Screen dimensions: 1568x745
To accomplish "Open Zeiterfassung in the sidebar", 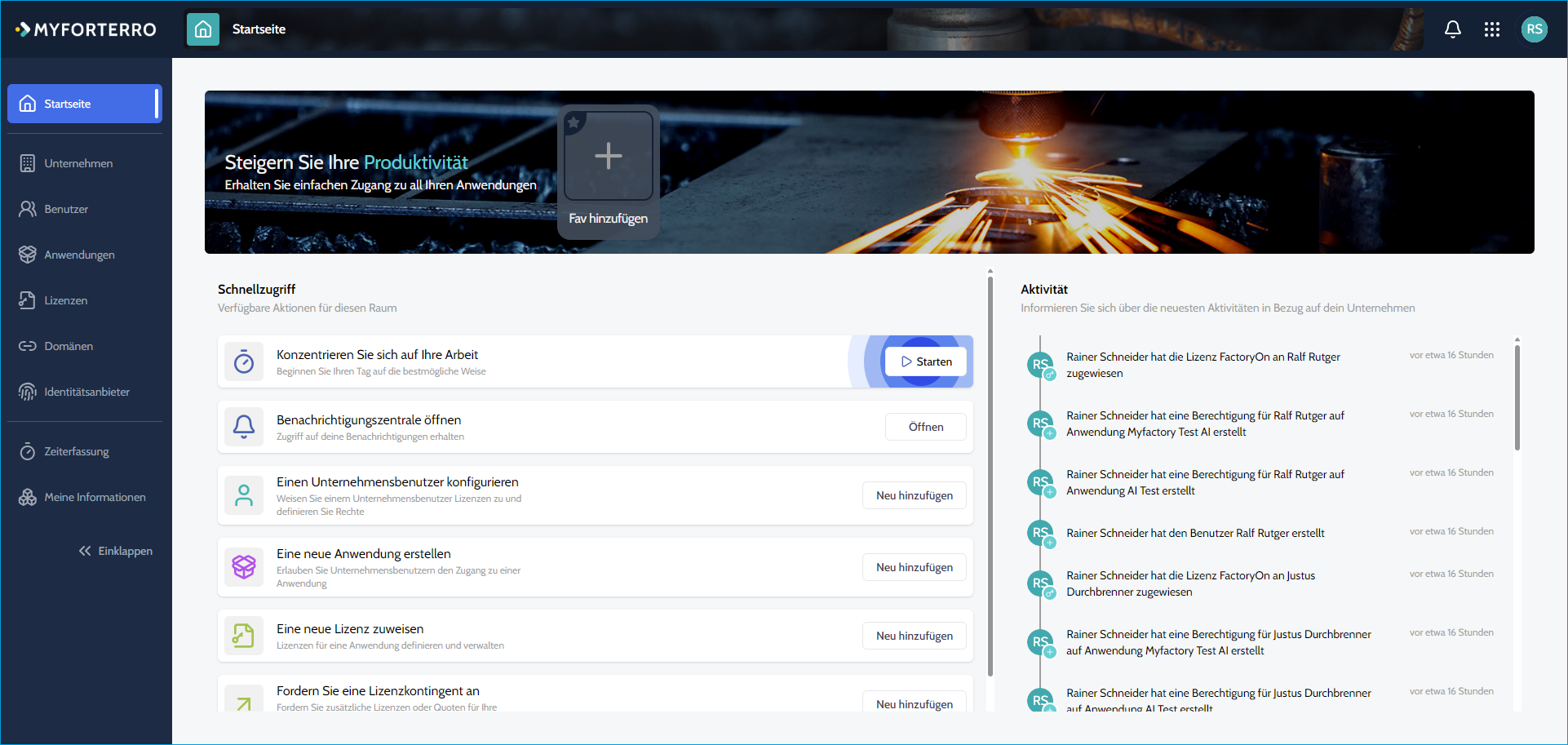I will 85,451.
